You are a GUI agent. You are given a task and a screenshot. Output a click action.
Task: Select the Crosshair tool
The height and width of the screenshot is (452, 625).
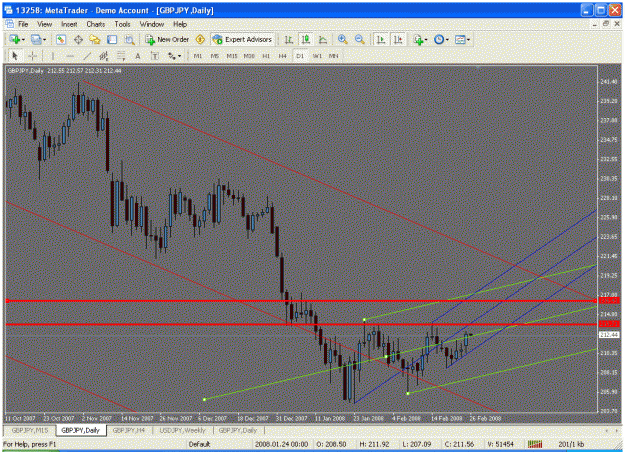pyautogui.click(x=32, y=56)
